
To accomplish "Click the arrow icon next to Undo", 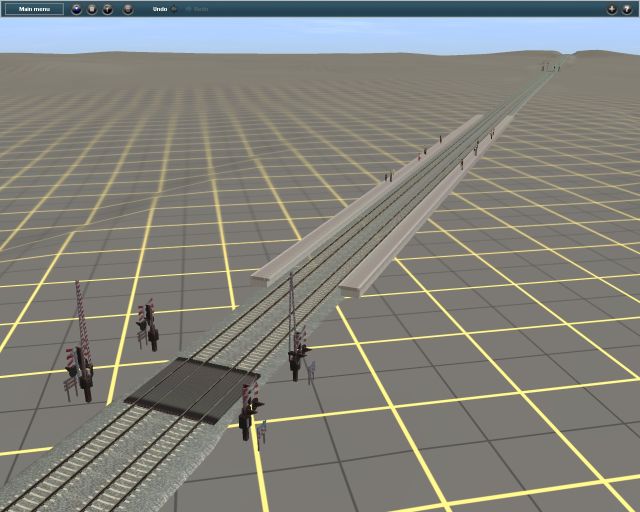I will coord(174,9).
